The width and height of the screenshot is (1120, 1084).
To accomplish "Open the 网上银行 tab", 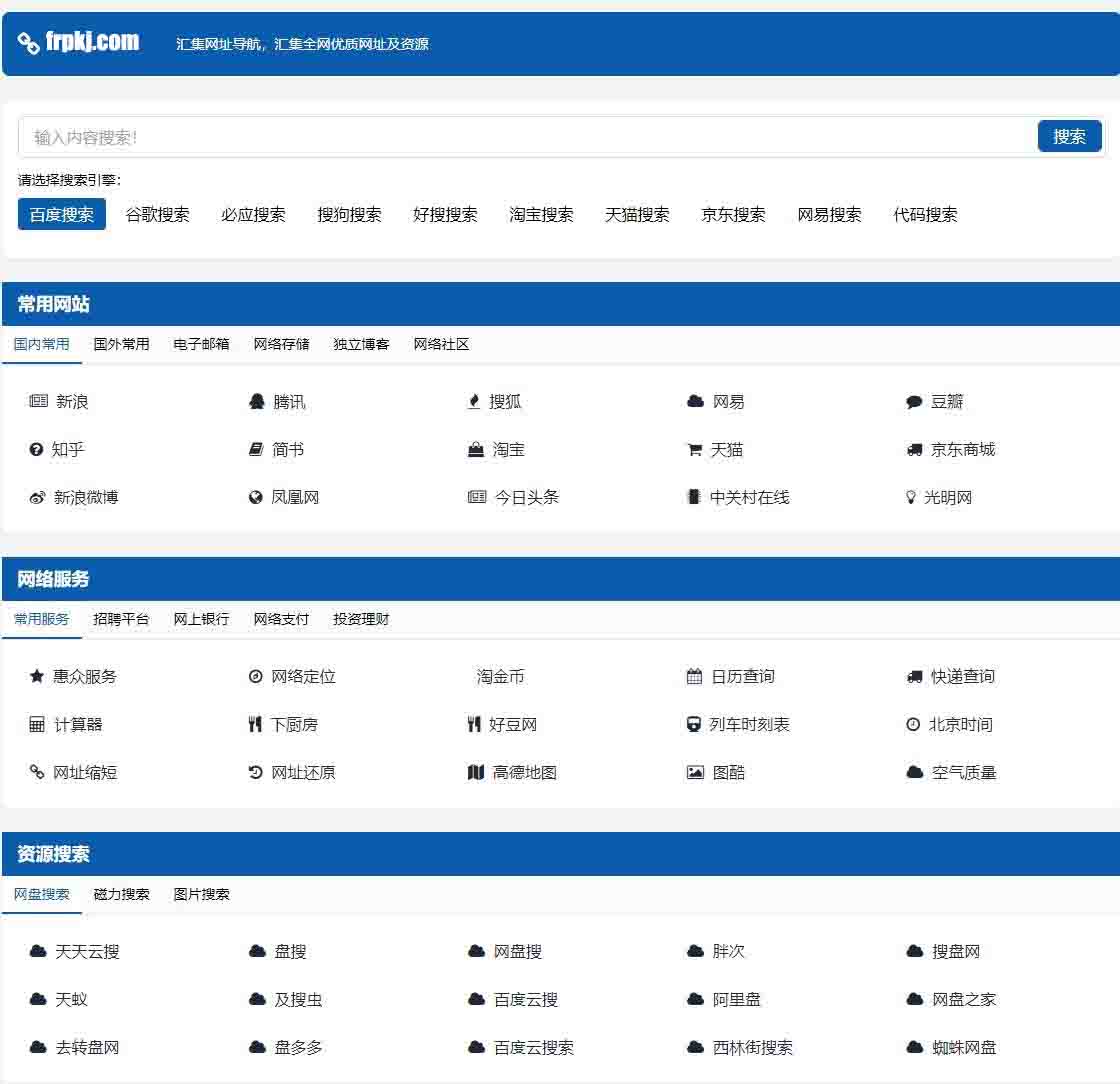I will 201,619.
